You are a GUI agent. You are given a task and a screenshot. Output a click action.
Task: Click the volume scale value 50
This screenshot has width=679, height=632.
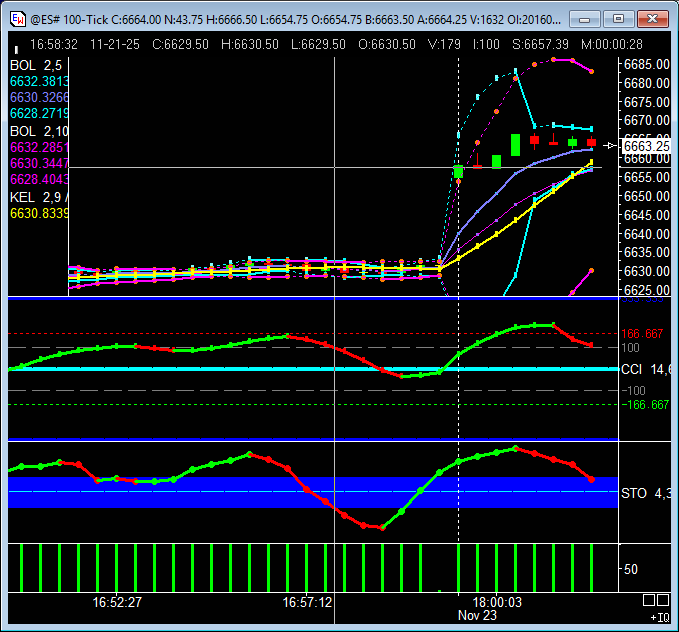[631, 569]
